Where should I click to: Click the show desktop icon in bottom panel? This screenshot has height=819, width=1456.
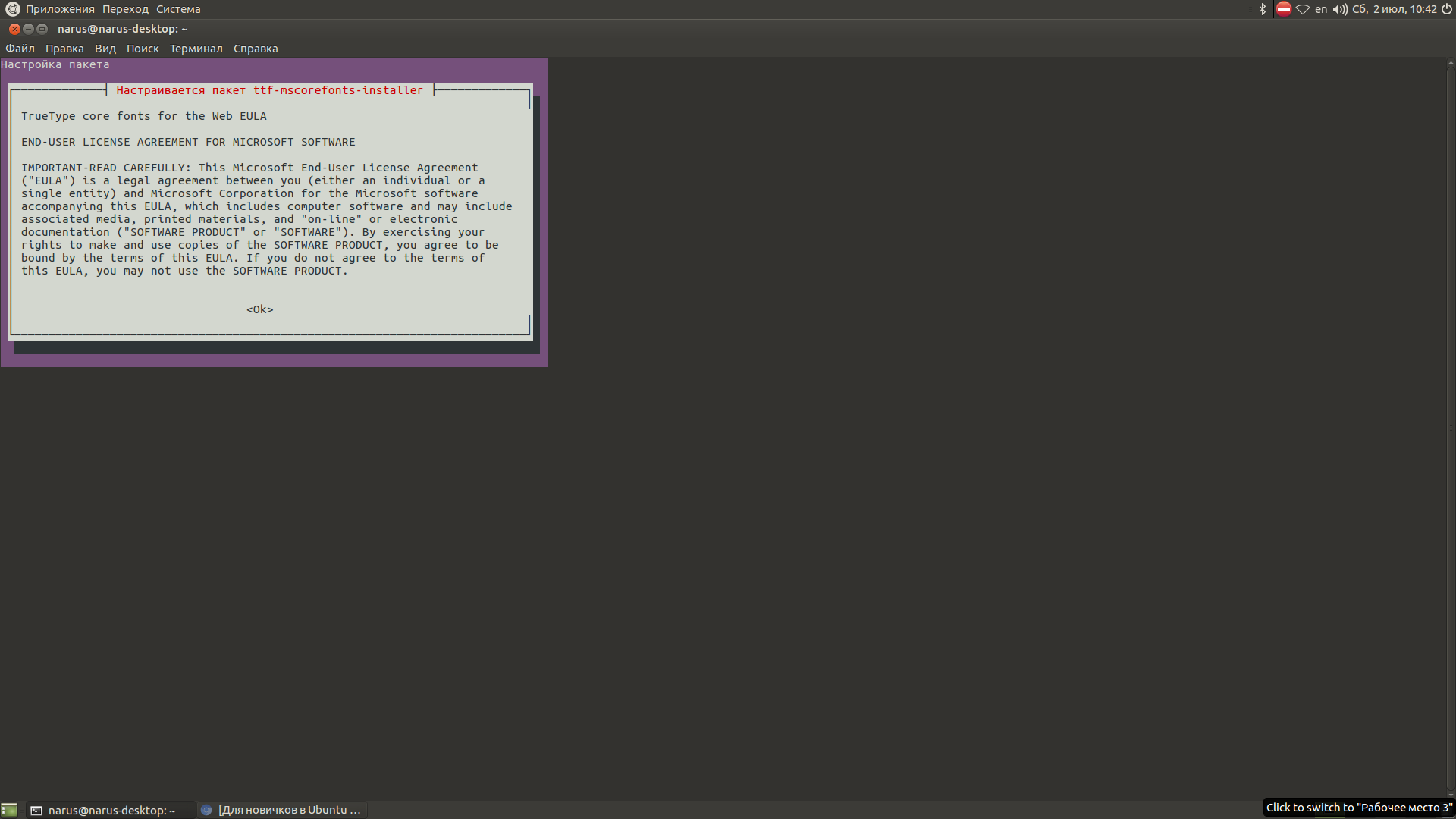click(9, 810)
